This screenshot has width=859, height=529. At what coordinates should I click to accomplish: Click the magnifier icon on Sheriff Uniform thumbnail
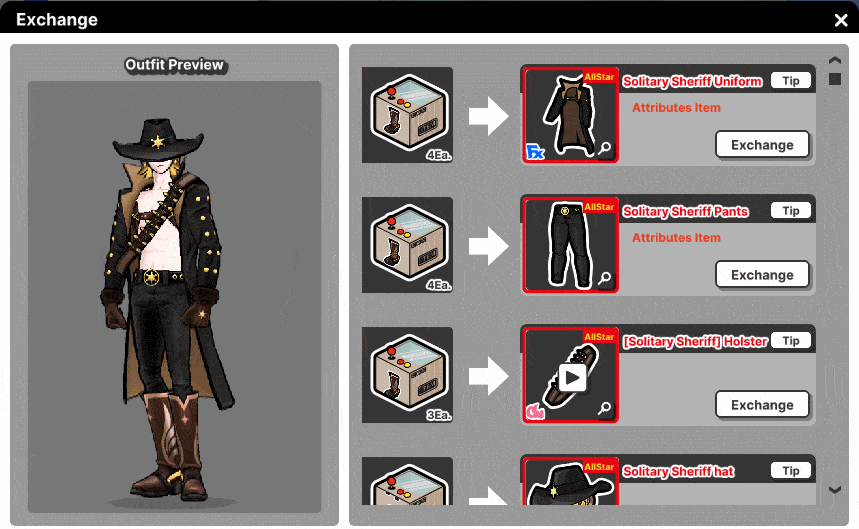(604, 148)
